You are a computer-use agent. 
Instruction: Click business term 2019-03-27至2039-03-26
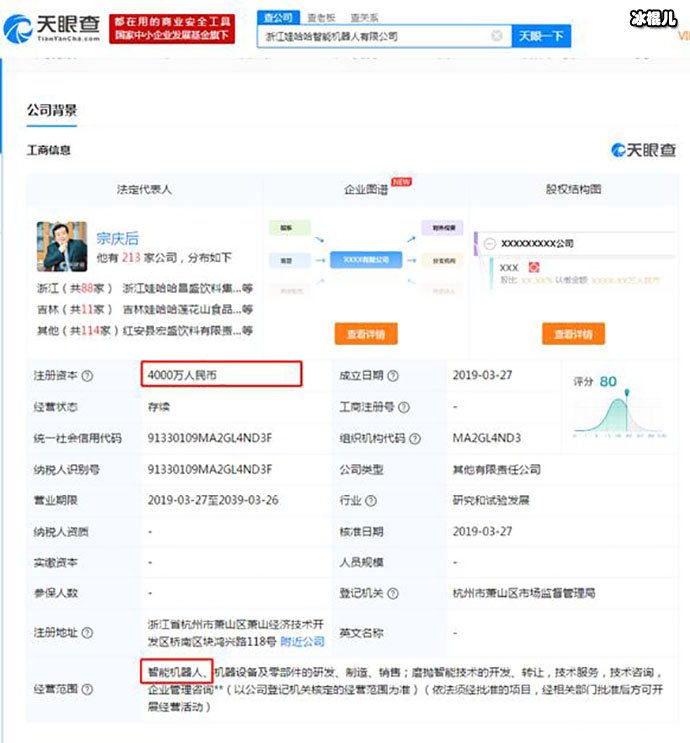213,500
